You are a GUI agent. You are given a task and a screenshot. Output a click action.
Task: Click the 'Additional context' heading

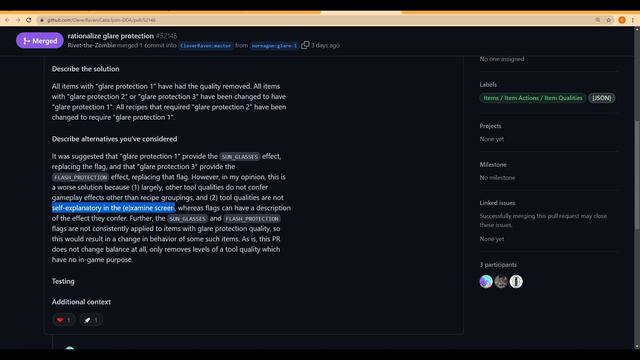81,302
